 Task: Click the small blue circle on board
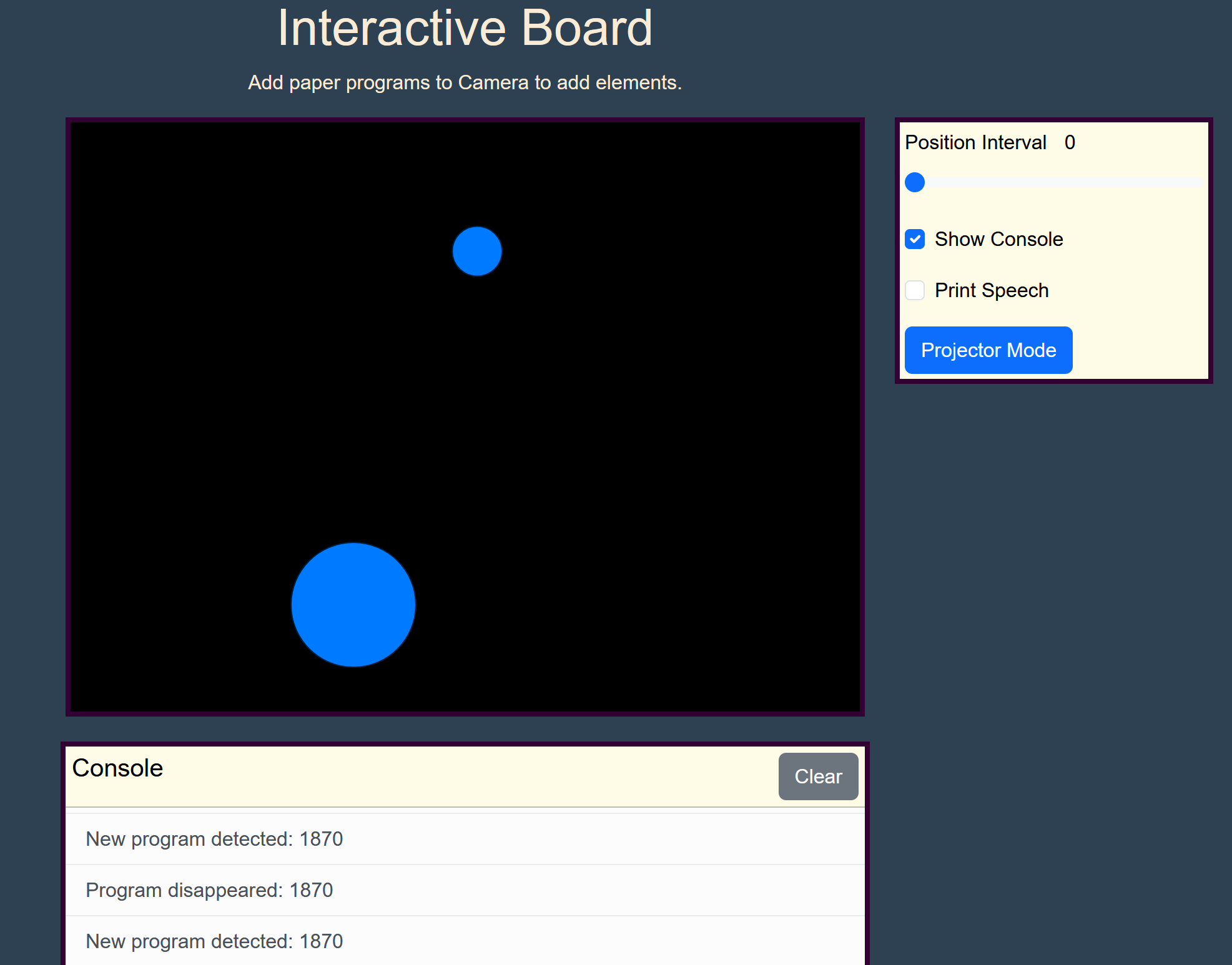477,252
